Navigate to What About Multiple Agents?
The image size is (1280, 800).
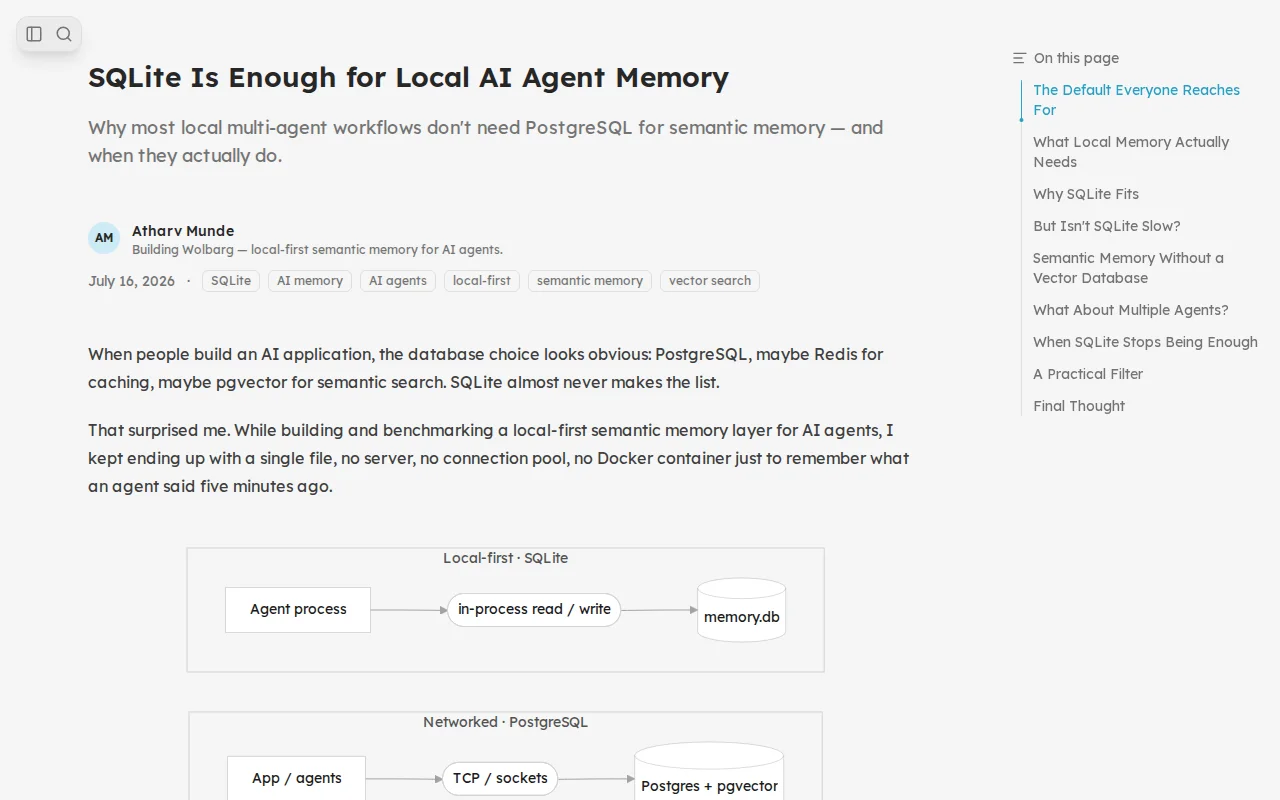pos(1131,310)
